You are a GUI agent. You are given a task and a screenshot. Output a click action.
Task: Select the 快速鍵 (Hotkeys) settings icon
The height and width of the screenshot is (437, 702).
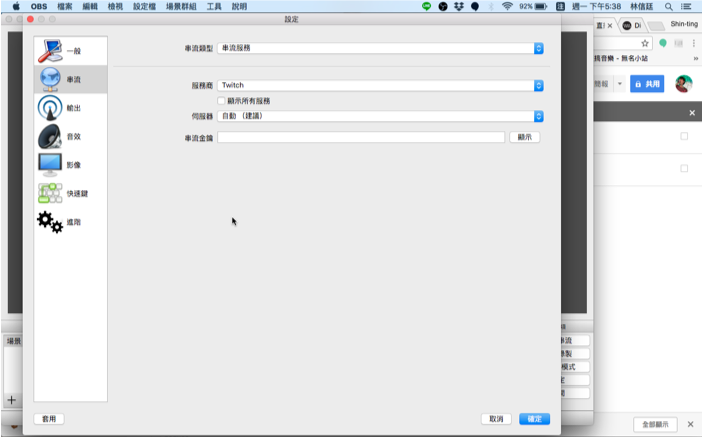click(x=50, y=193)
